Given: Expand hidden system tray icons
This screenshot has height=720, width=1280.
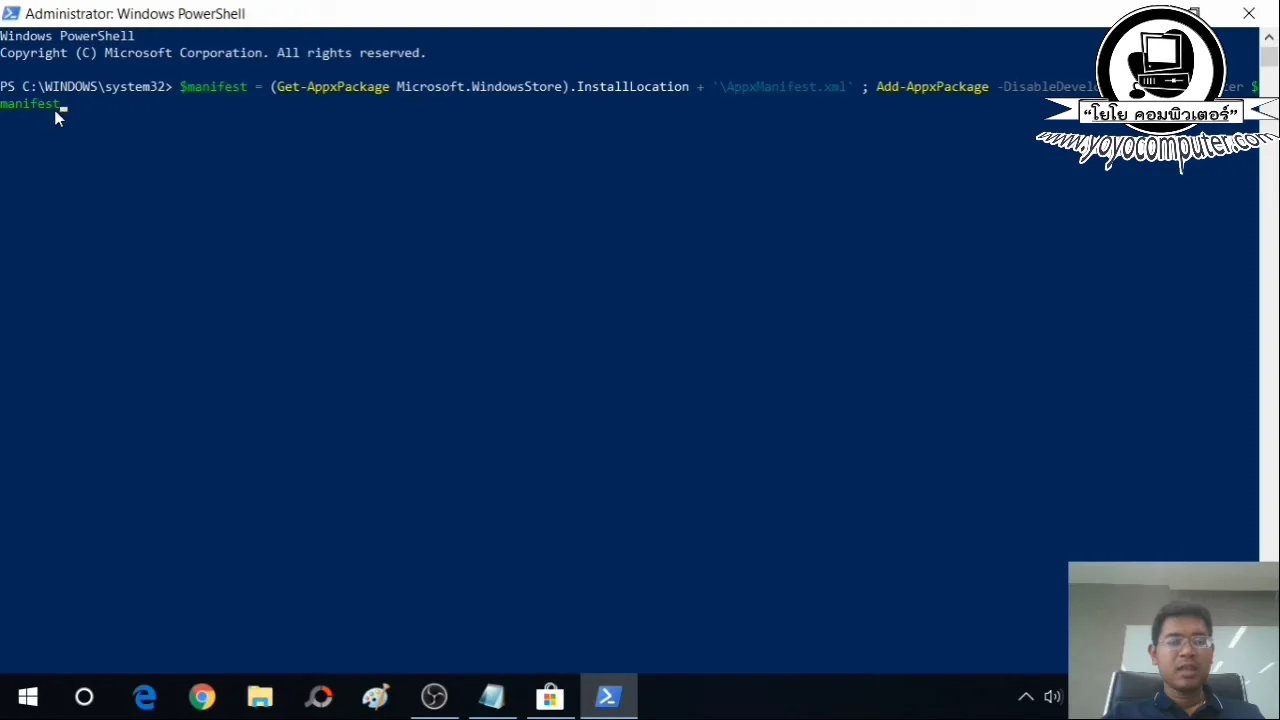Looking at the screenshot, I should pyautogui.click(x=1026, y=696).
